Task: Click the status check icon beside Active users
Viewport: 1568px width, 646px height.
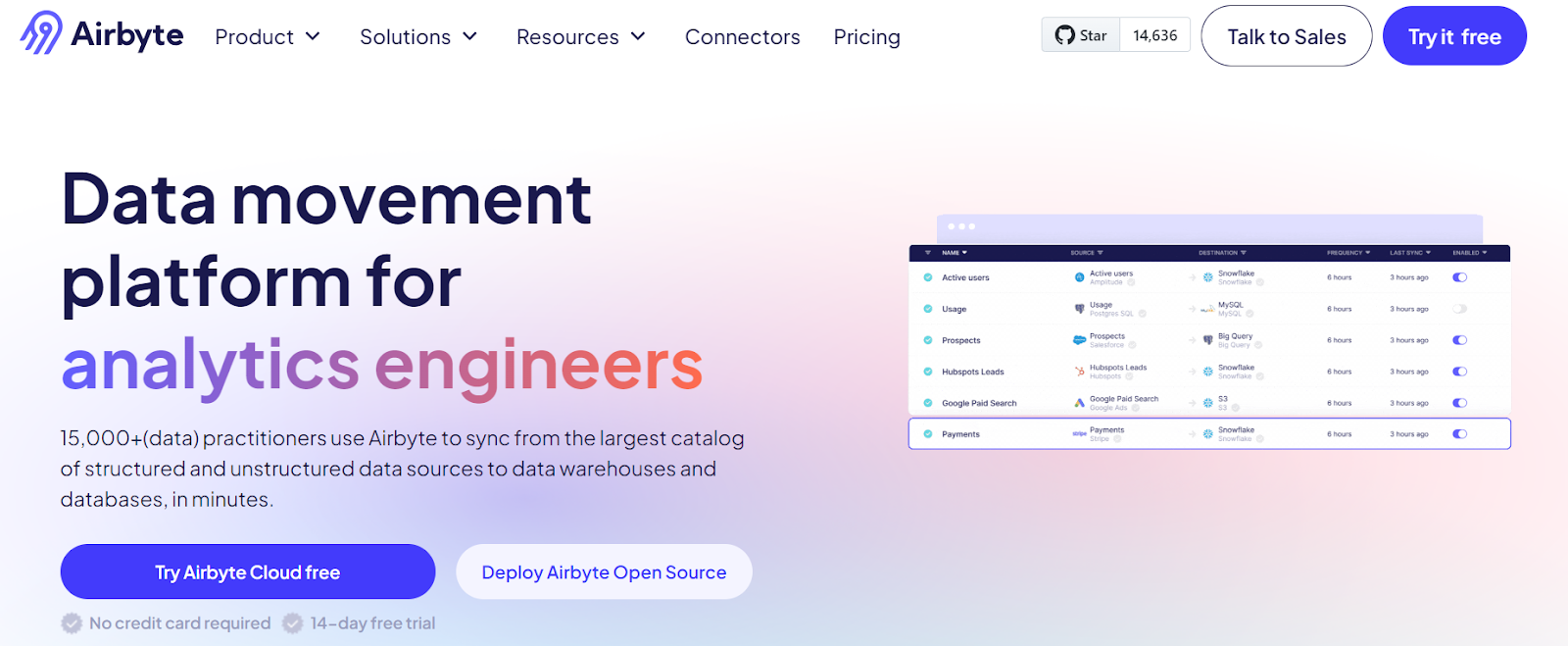Action: [928, 277]
